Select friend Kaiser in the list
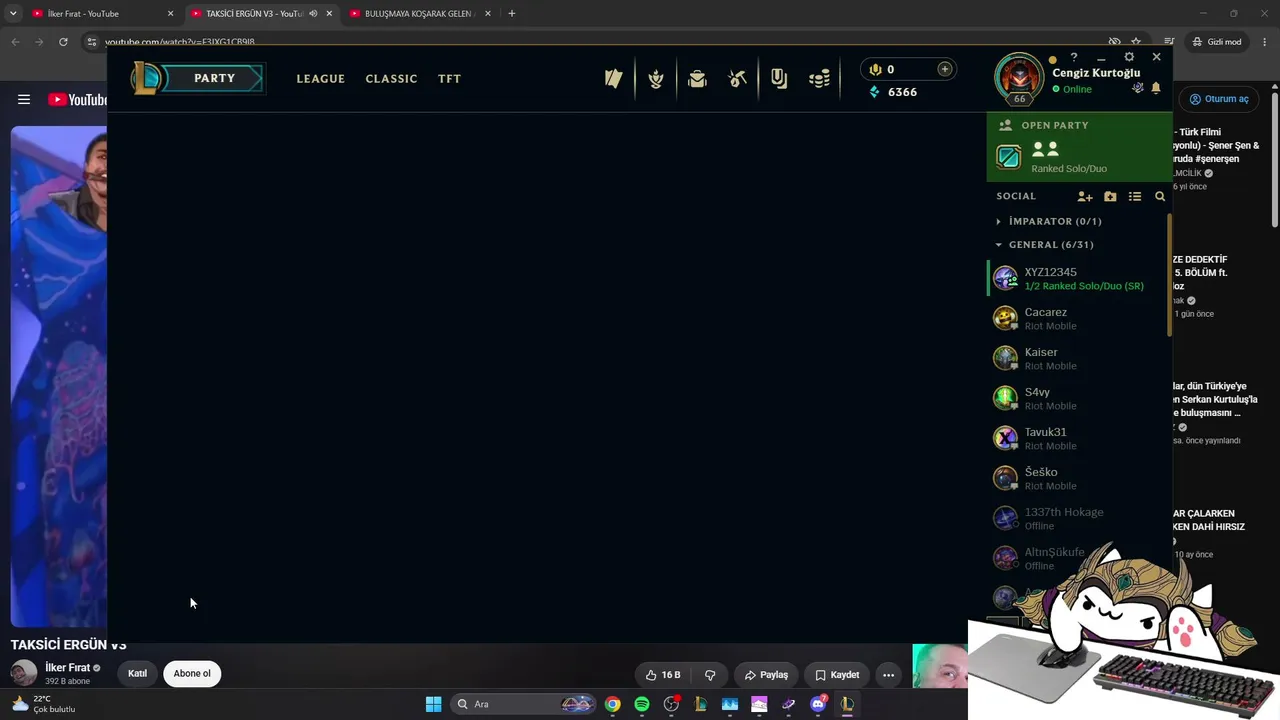Viewport: 1280px width, 720px height. pos(1078,358)
